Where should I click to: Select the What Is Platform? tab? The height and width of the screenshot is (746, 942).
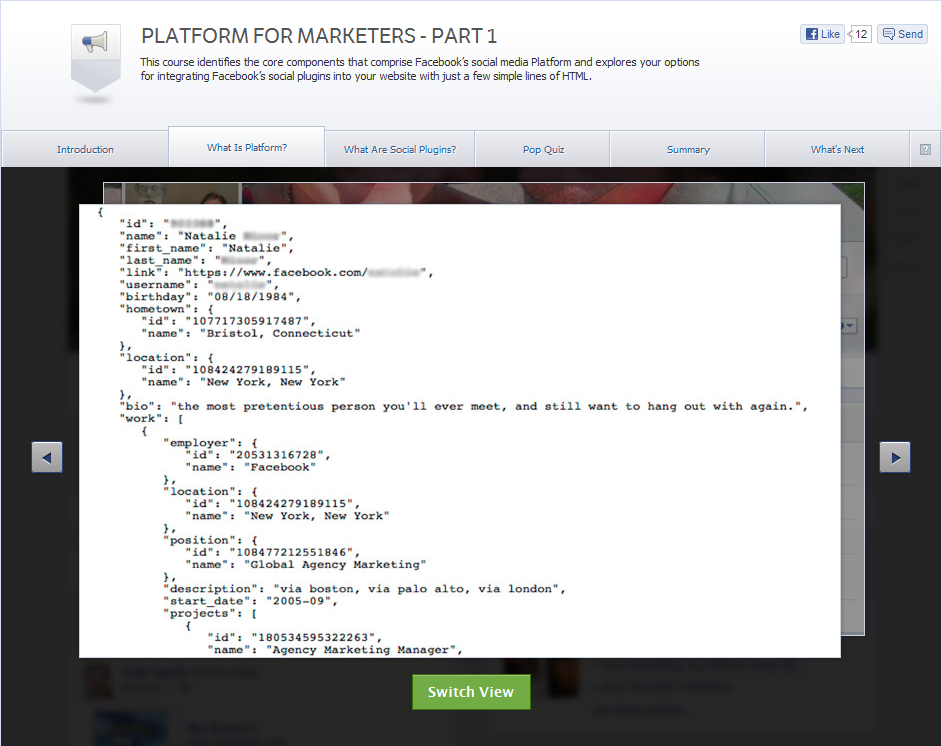coord(247,147)
